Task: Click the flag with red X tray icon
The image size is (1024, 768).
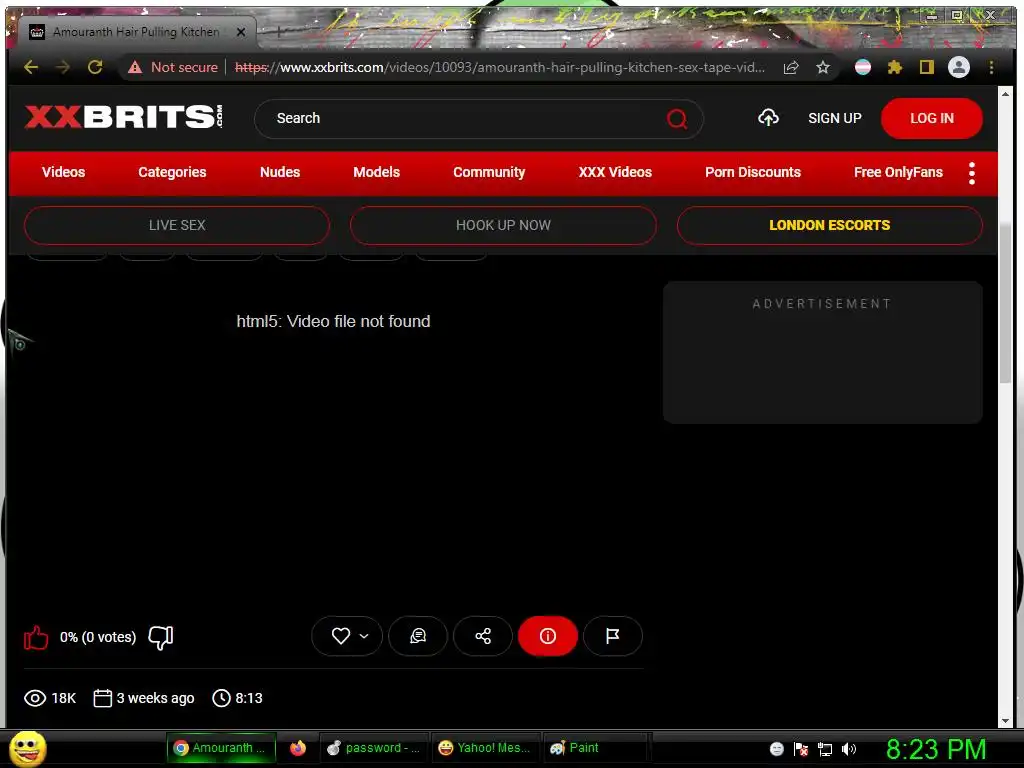Action: click(x=801, y=749)
